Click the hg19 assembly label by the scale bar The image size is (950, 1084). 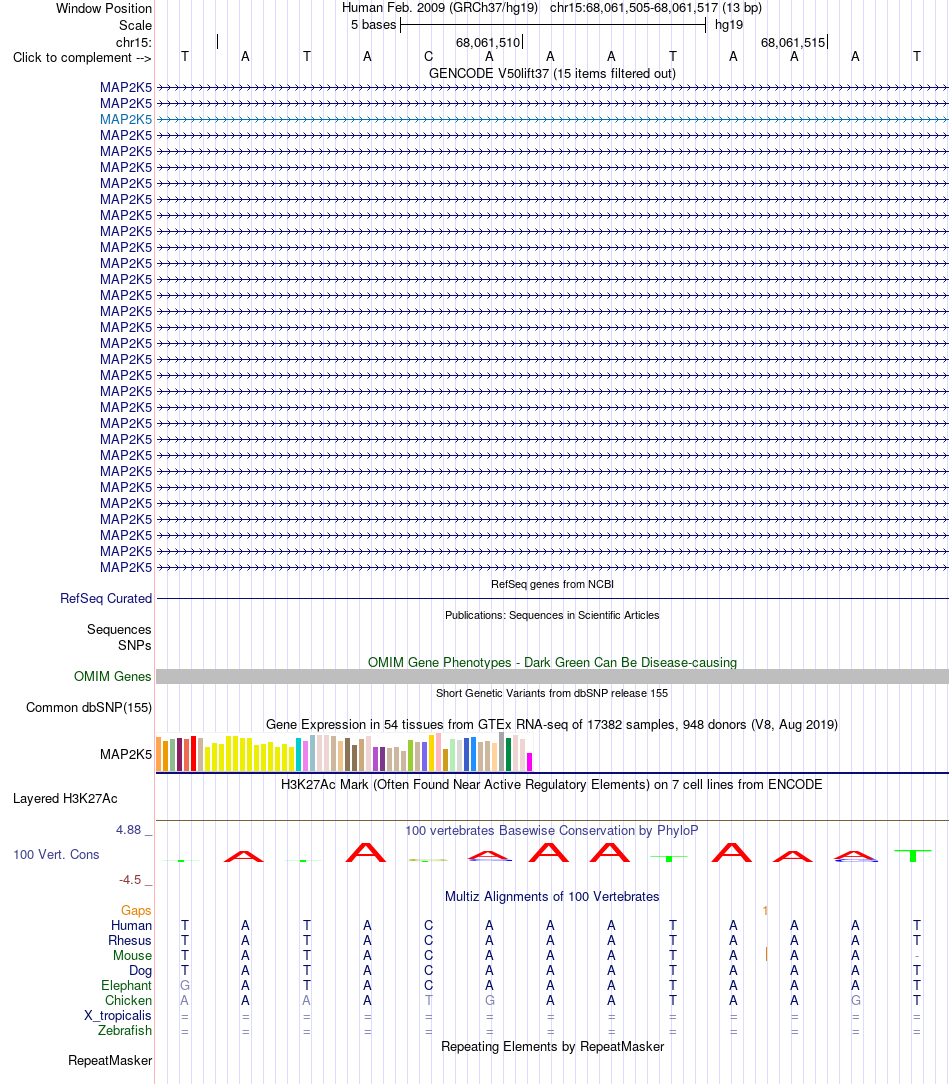click(729, 25)
